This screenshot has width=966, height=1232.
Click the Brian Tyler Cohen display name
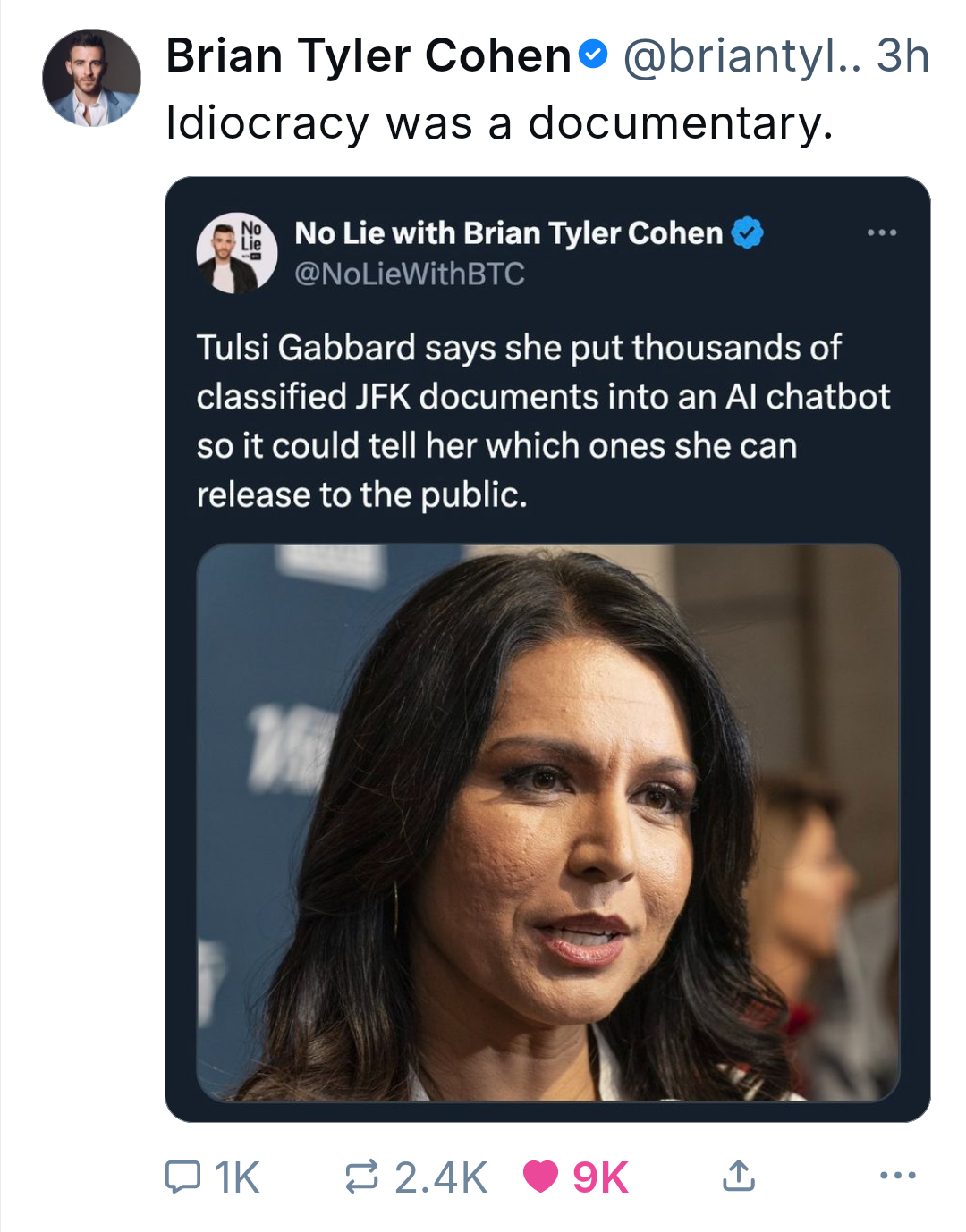tap(369, 55)
